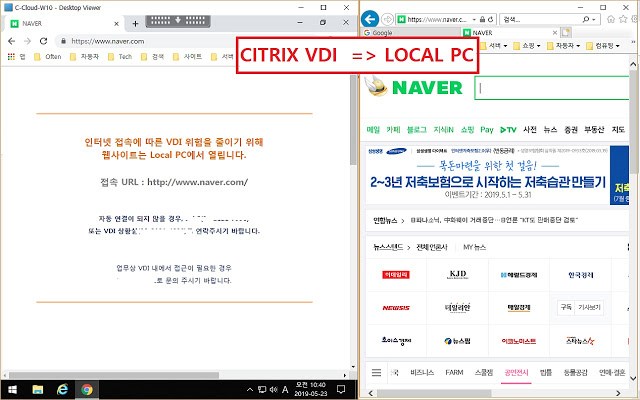Open the action center notification icon

tap(341, 389)
